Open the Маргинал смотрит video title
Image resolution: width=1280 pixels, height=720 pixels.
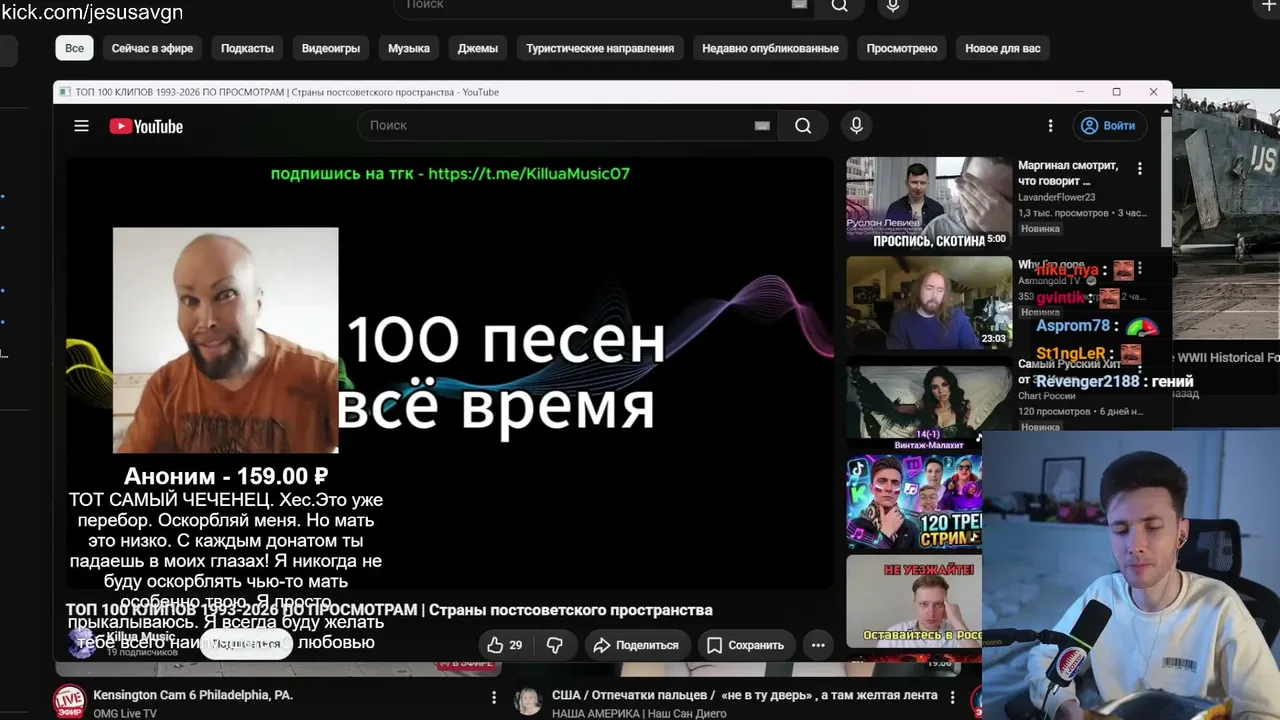[x=1068, y=173]
